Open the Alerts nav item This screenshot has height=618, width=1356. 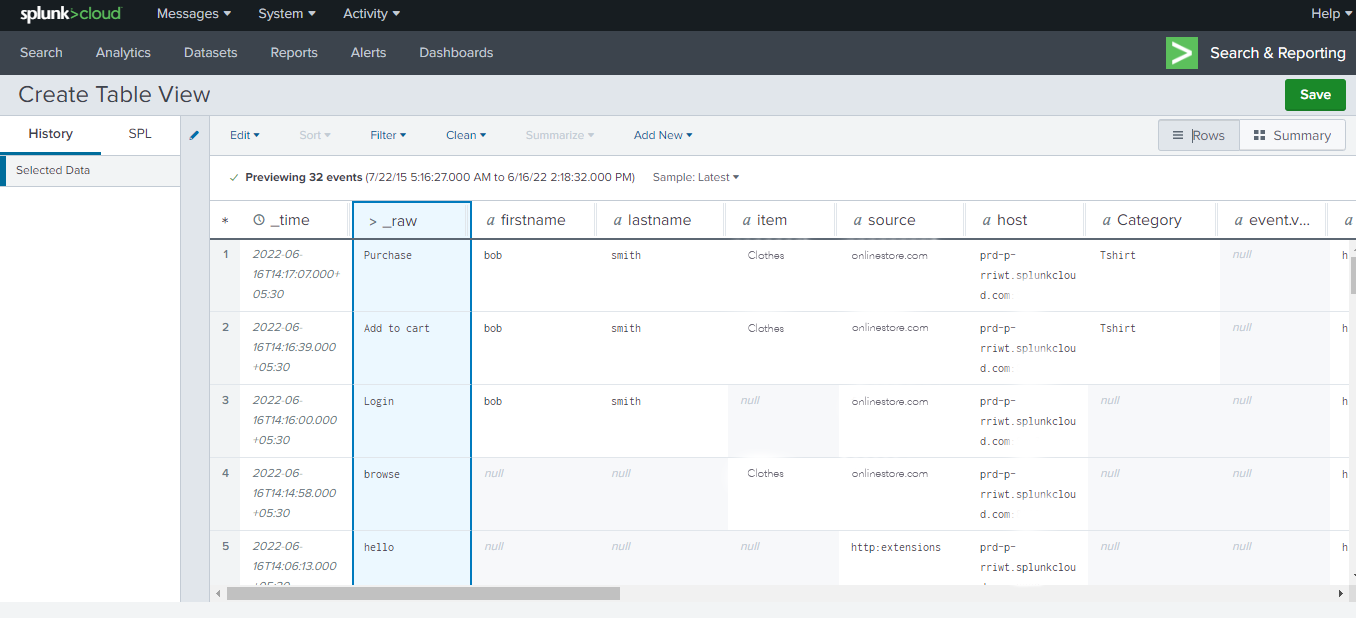tap(368, 53)
